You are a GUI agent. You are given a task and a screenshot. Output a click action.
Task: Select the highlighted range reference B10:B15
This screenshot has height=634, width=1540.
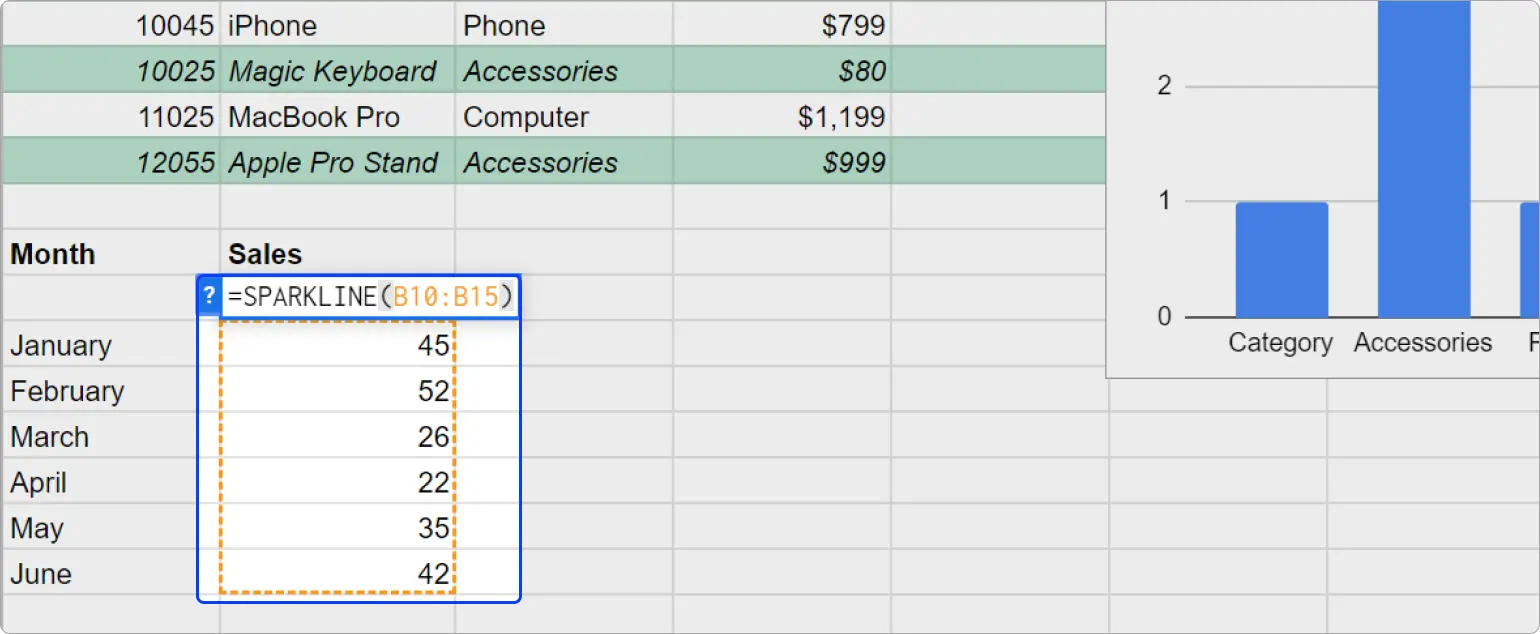point(445,296)
